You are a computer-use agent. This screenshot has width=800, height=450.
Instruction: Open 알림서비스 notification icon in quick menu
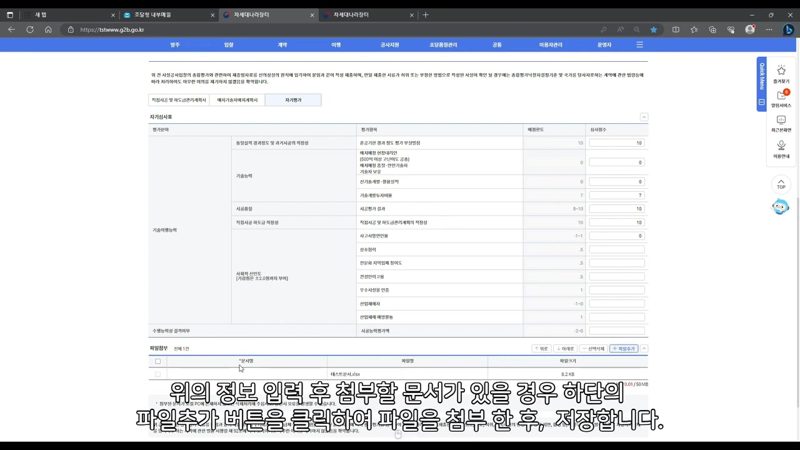781,98
